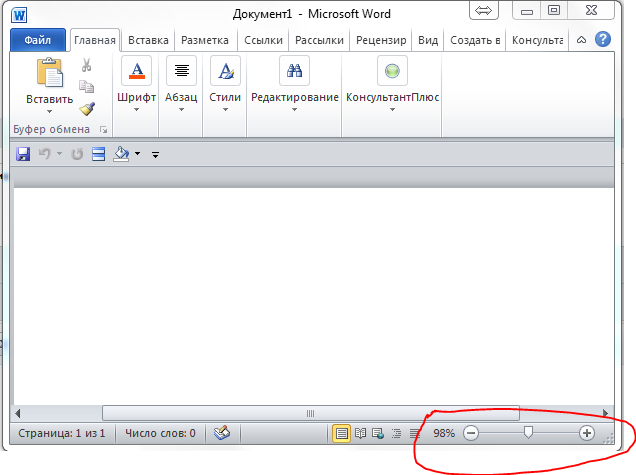636x475 pixels.
Task: Open the Customize Quick Access Toolbar dropdown
Action: point(155,155)
